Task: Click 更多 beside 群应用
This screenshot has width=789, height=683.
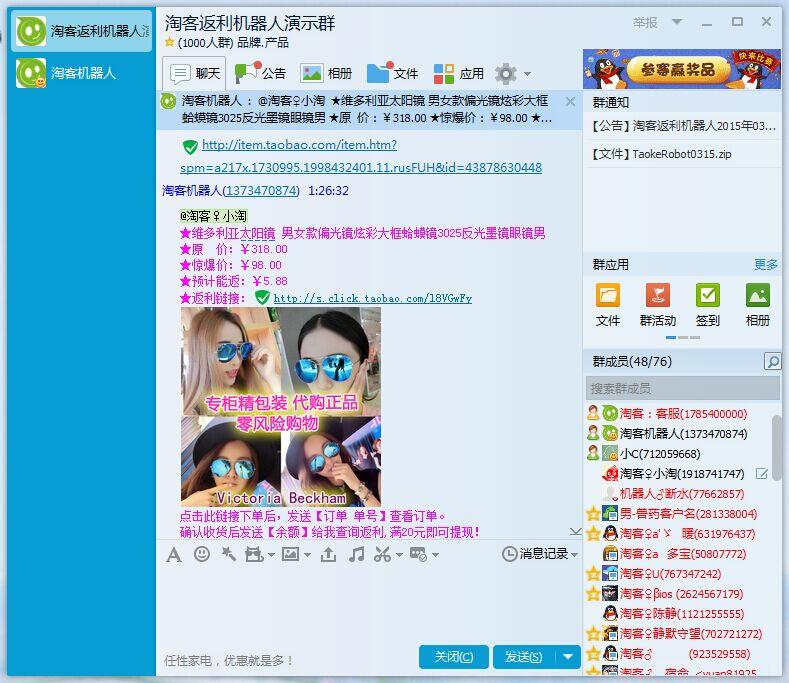Action: pos(765,264)
